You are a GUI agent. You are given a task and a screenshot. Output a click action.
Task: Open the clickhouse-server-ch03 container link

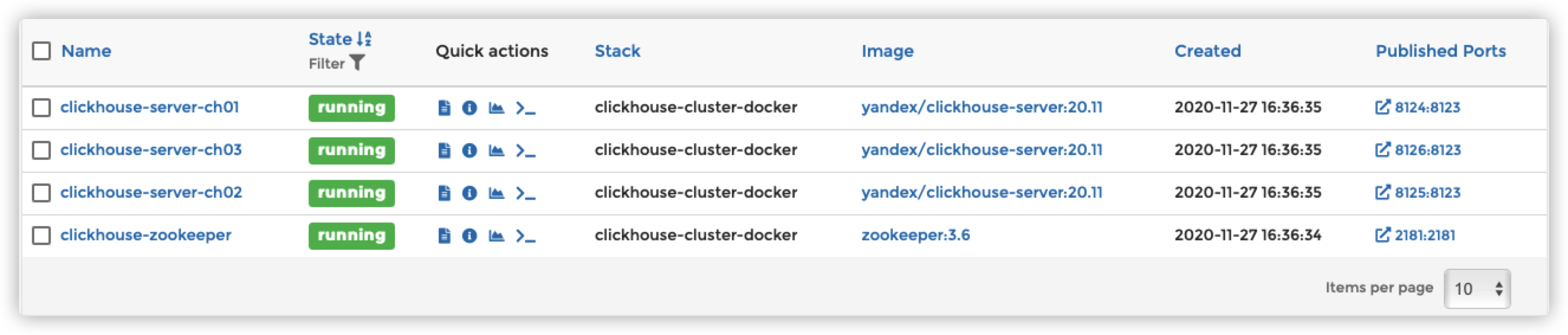[x=151, y=150]
